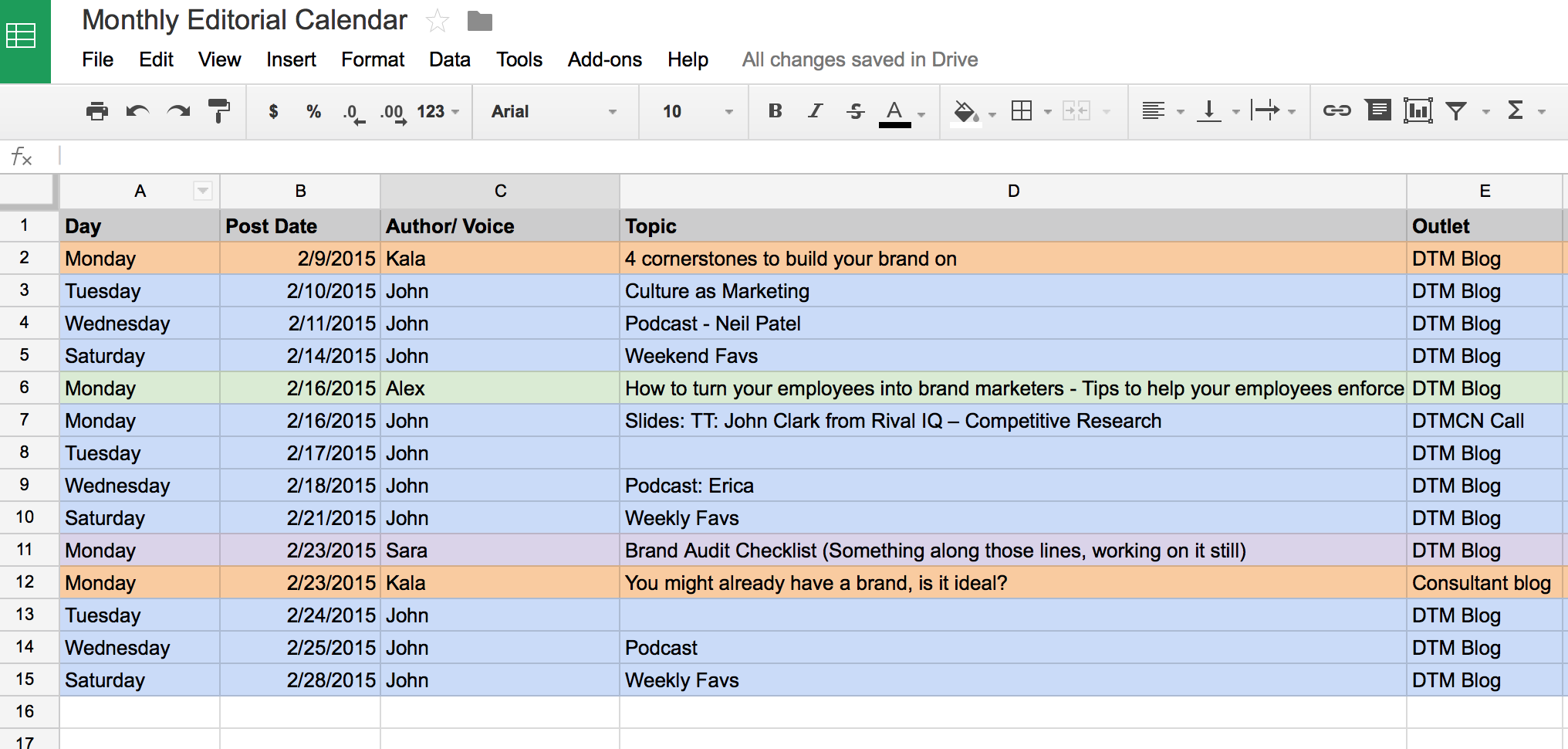Viewport: 1568px width, 749px height.
Task: Insert a comment using the toolbar icon
Action: coord(1377,111)
